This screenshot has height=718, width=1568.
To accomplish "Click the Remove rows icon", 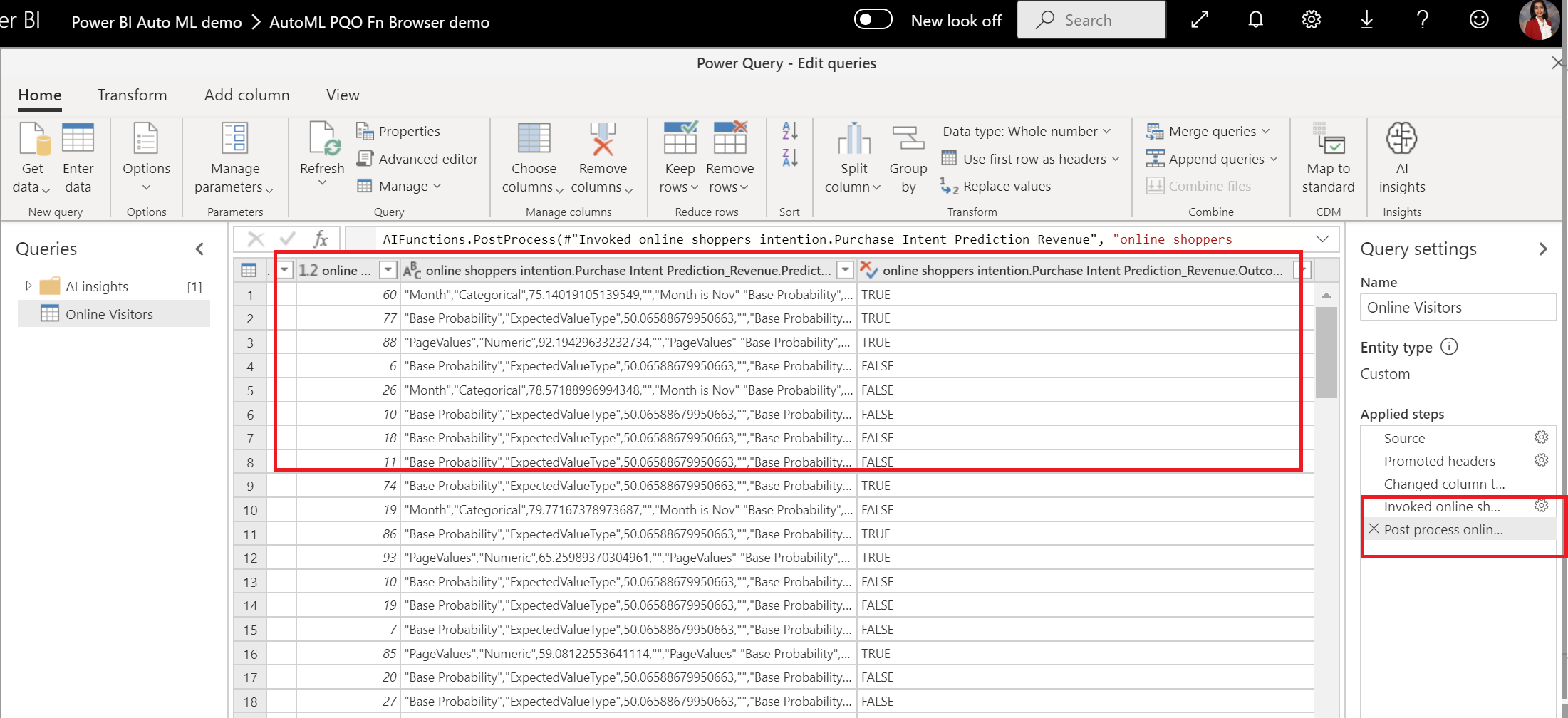I will pyautogui.click(x=730, y=137).
